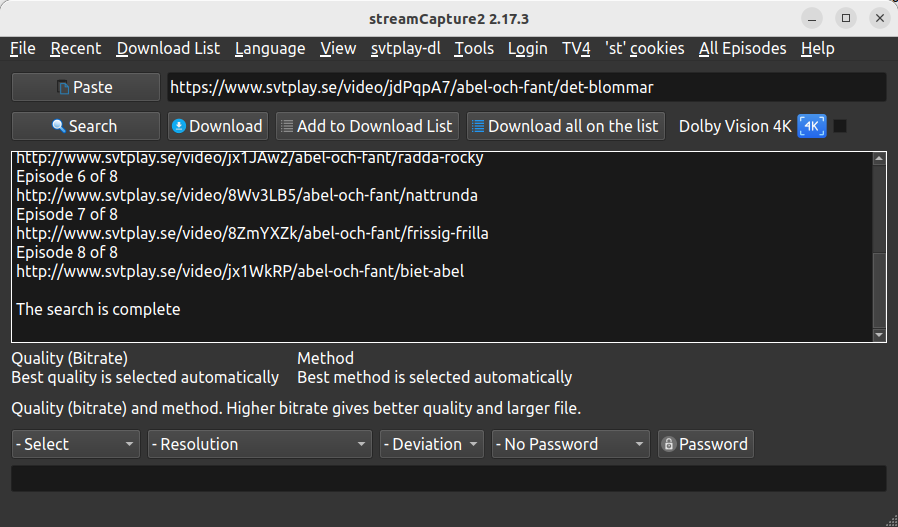
Task: Click the URL input field
Action: pyautogui.click(x=526, y=87)
